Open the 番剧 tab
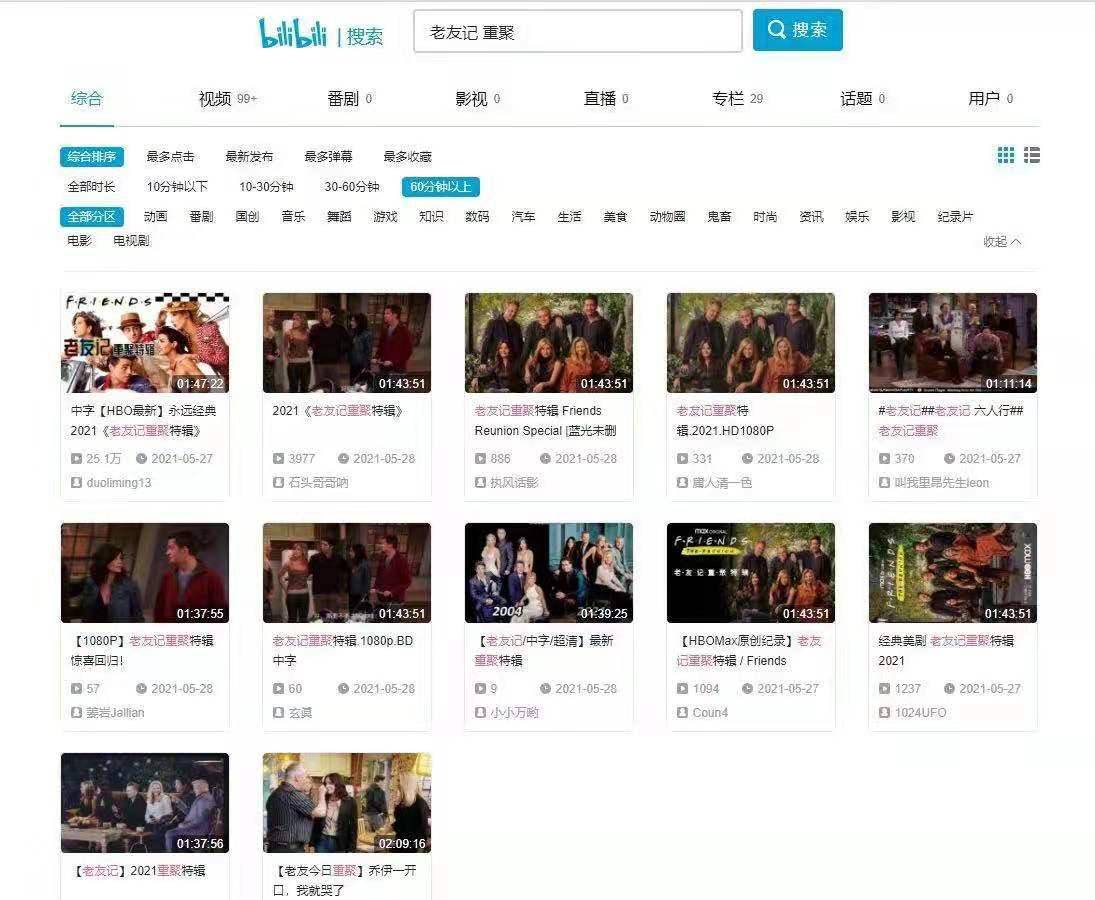This screenshot has height=900, width=1095. 349,99
